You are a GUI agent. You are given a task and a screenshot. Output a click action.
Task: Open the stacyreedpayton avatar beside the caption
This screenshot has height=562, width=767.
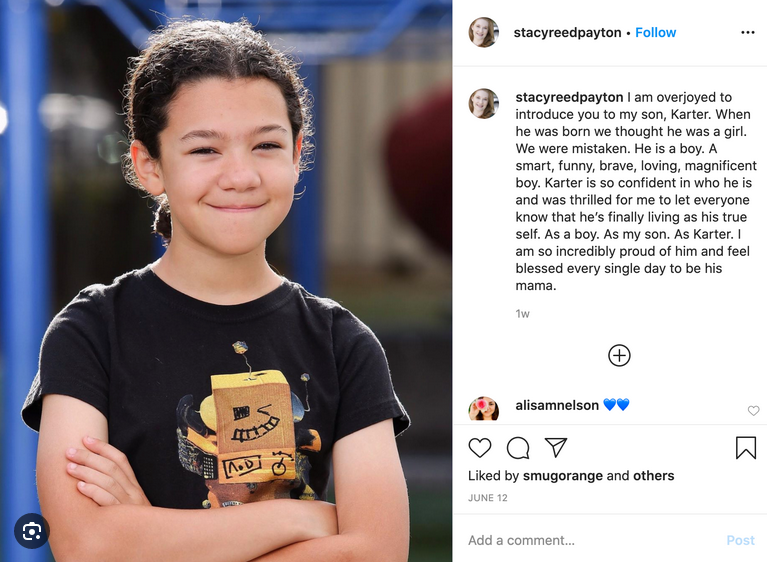[x=484, y=103]
